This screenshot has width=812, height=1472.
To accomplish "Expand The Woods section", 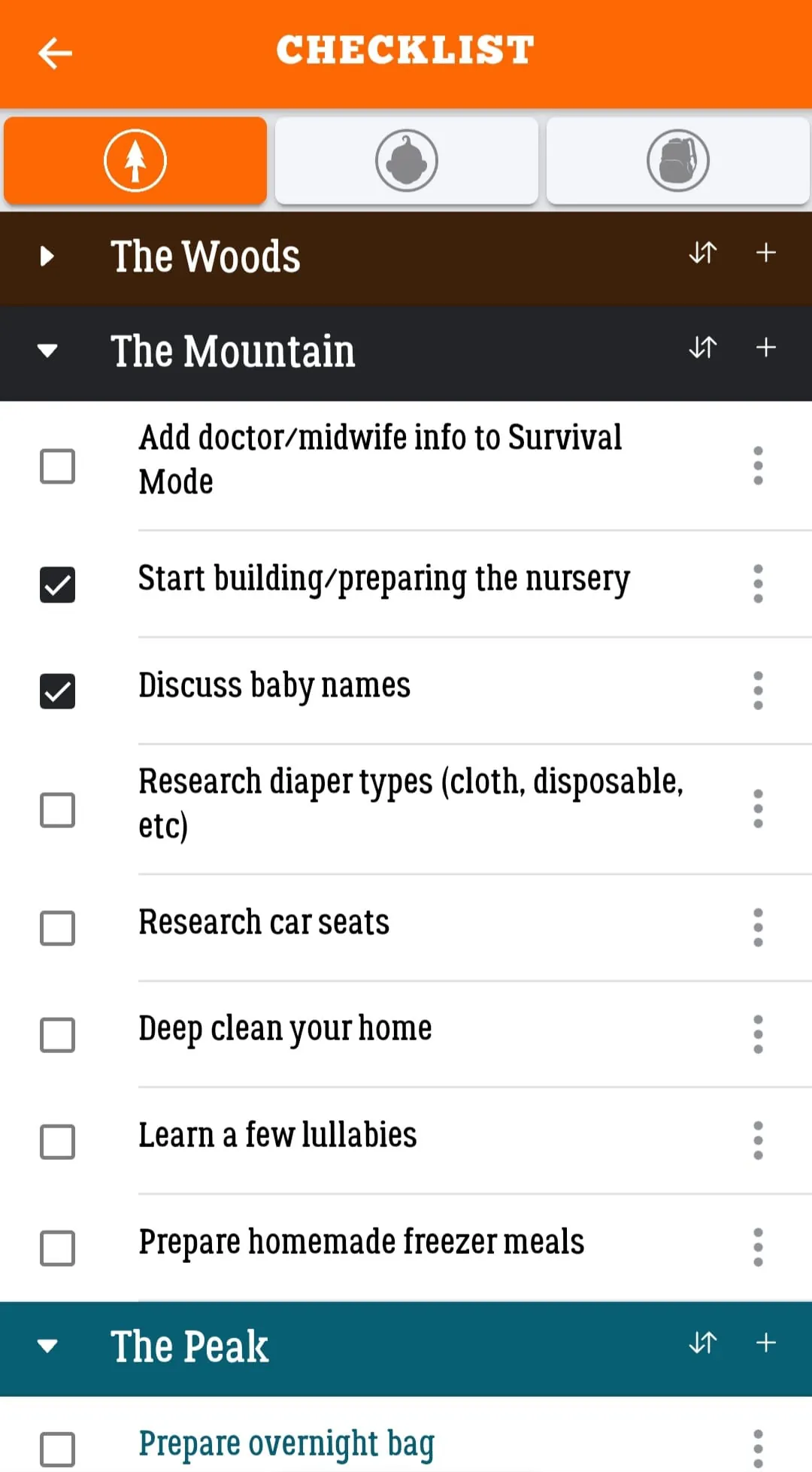I will [47, 256].
